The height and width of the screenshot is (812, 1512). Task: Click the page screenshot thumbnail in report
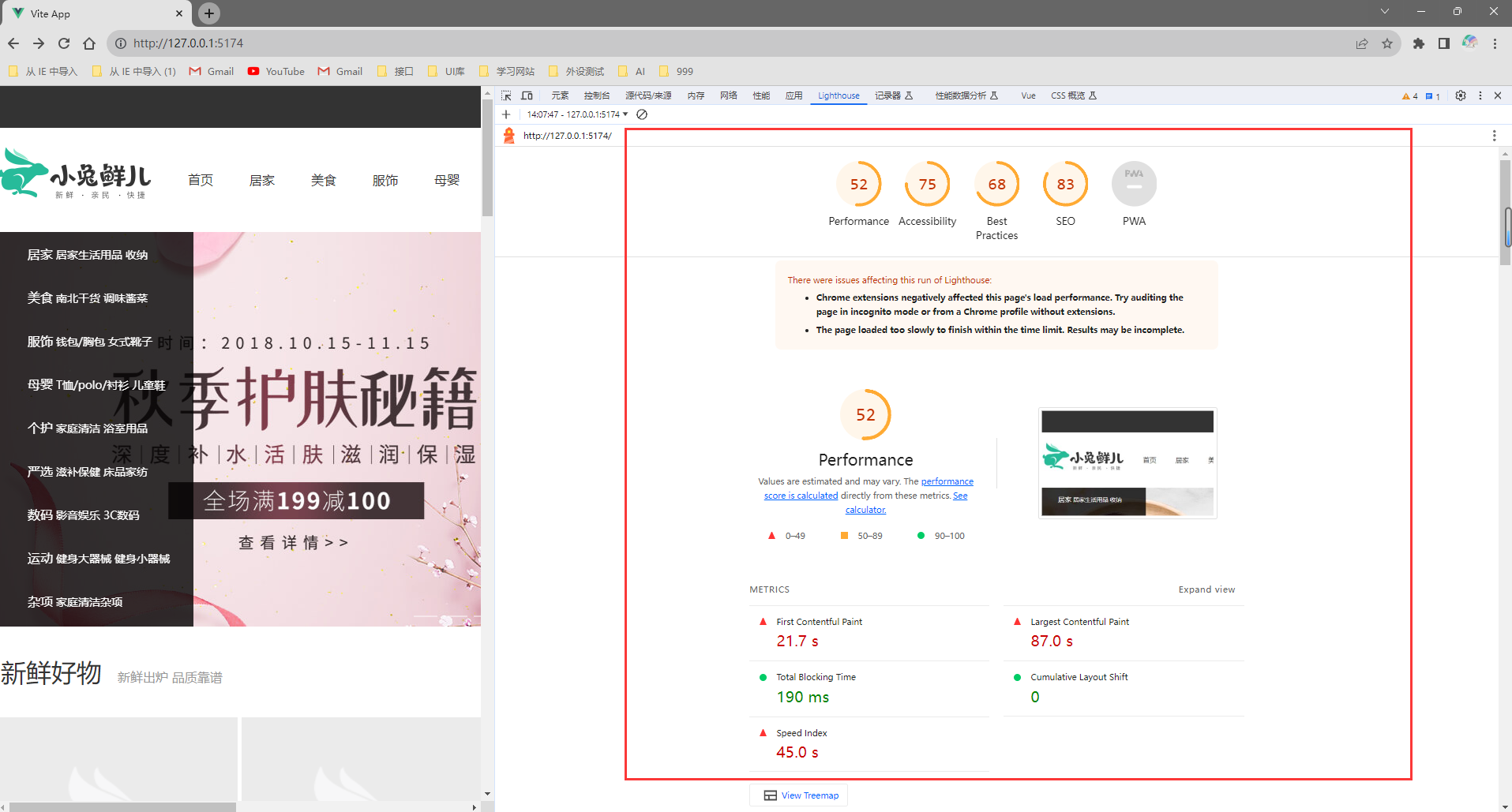pyautogui.click(x=1127, y=462)
